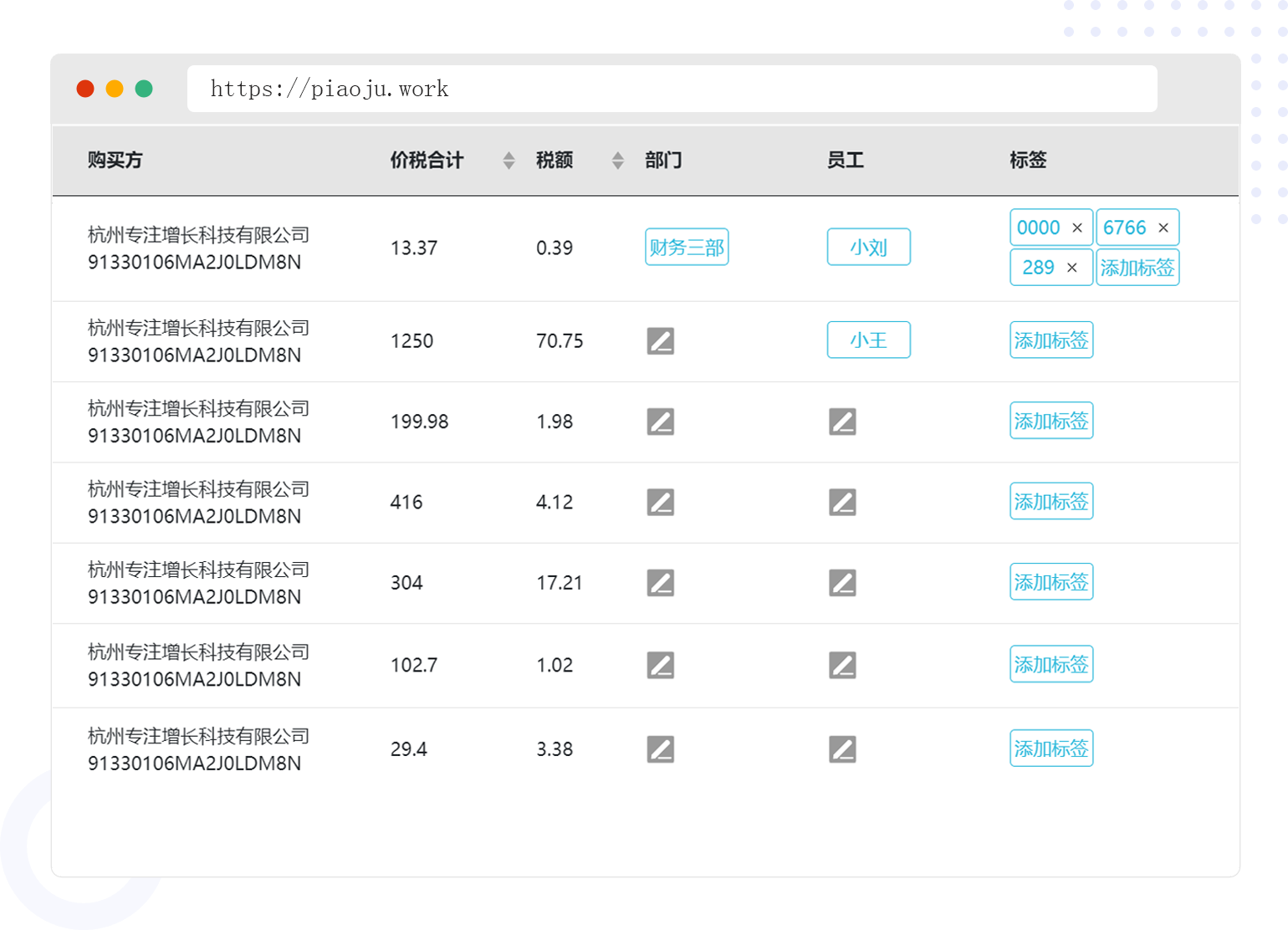Edit employee icon in the 304 row
The height and width of the screenshot is (930, 1288).
pyautogui.click(x=842, y=583)
